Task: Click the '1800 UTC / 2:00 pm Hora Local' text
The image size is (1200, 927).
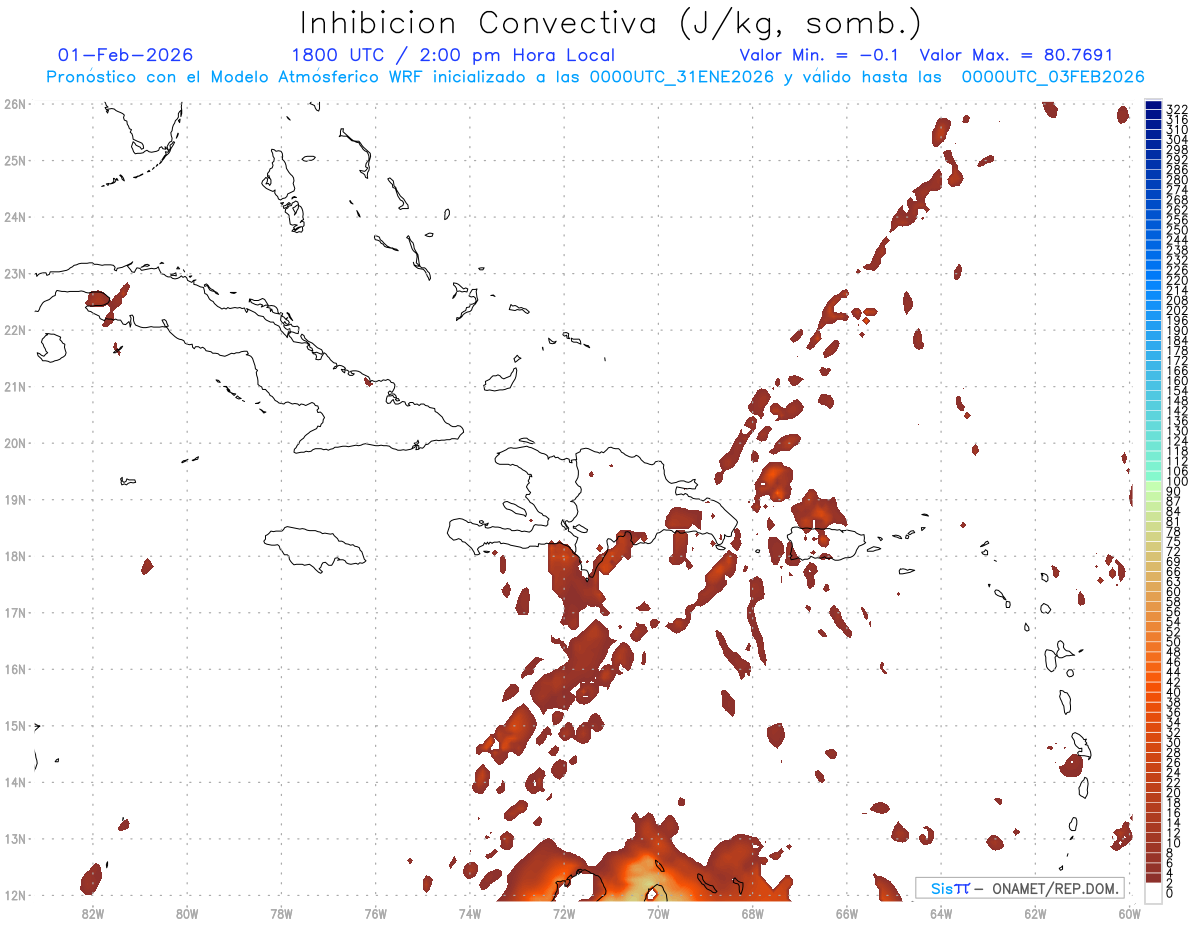Action: pos(453,55)
